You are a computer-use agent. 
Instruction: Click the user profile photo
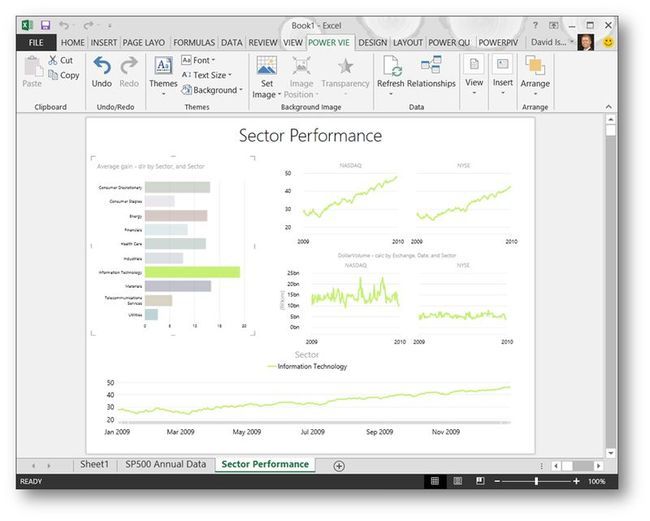click(x=586, y=42)
